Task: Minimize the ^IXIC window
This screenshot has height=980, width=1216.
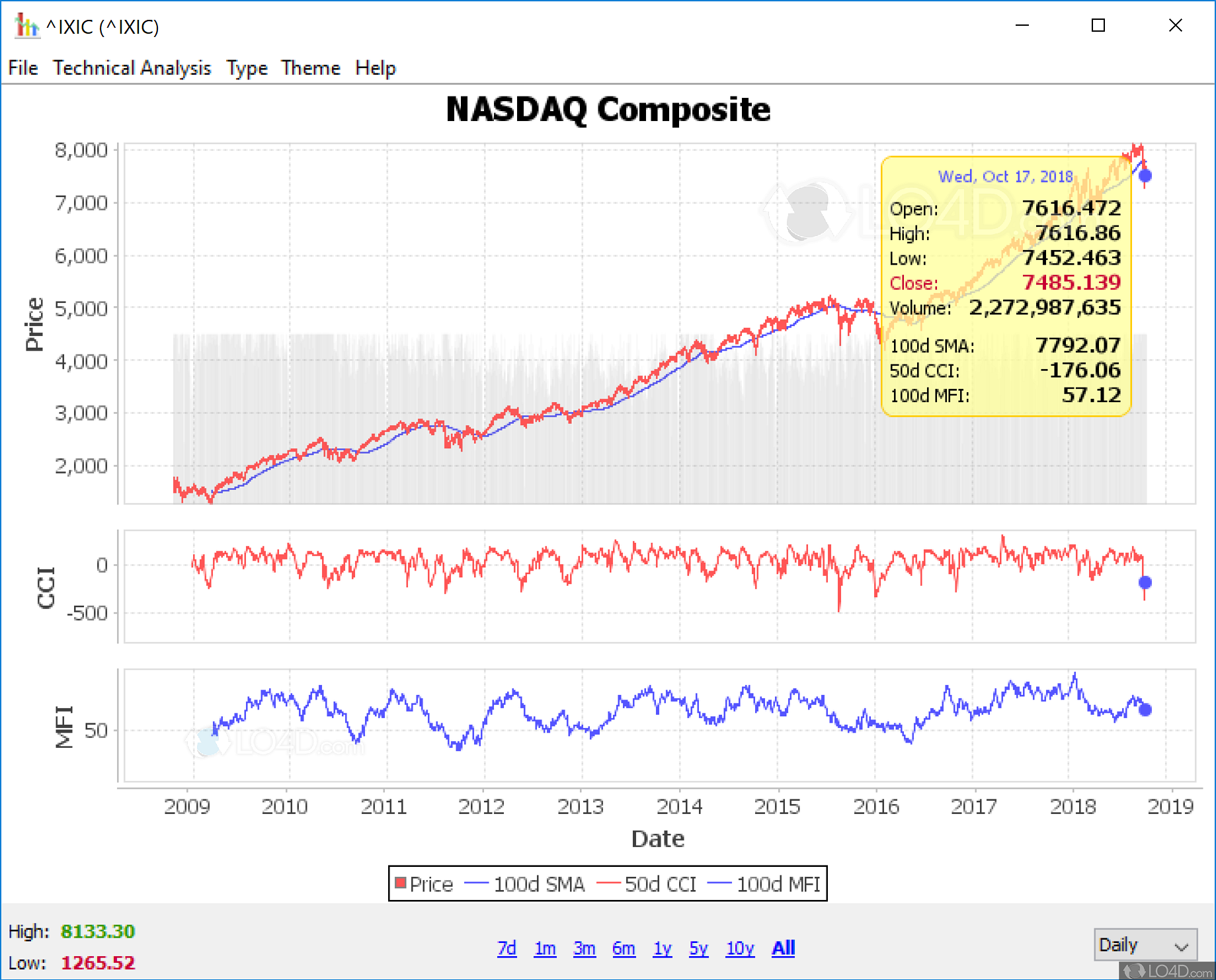Action: point(1022,26)
